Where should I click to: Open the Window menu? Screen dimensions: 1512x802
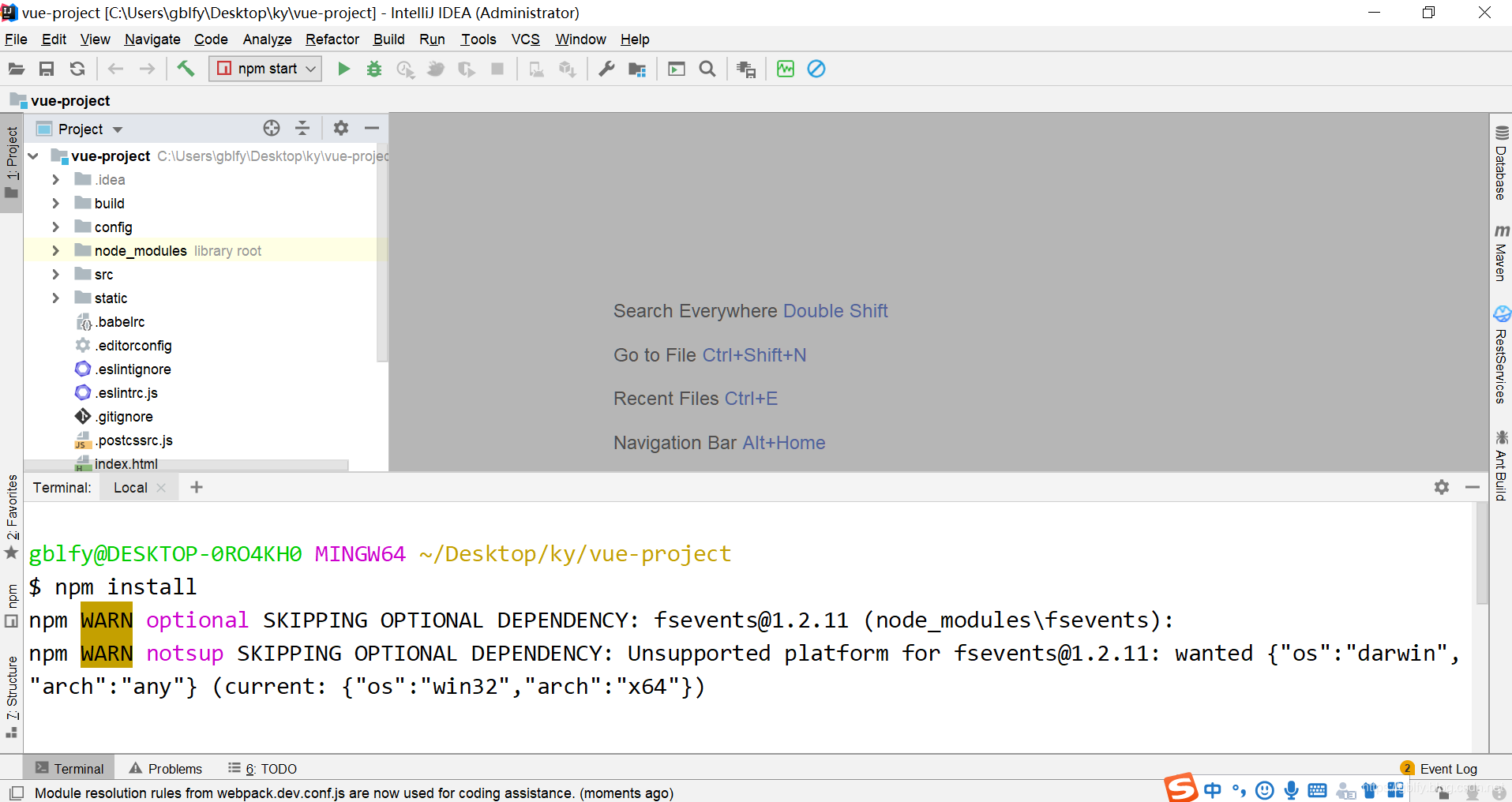580,39
